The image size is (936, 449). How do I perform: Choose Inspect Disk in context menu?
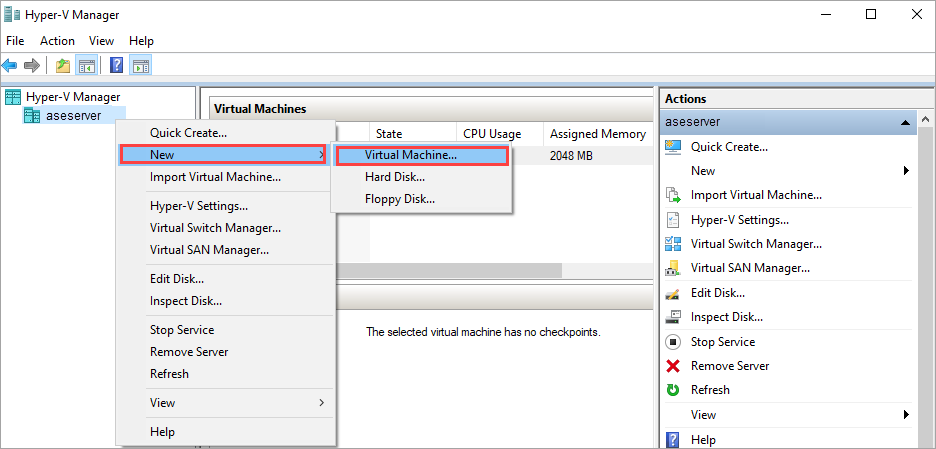224,301
